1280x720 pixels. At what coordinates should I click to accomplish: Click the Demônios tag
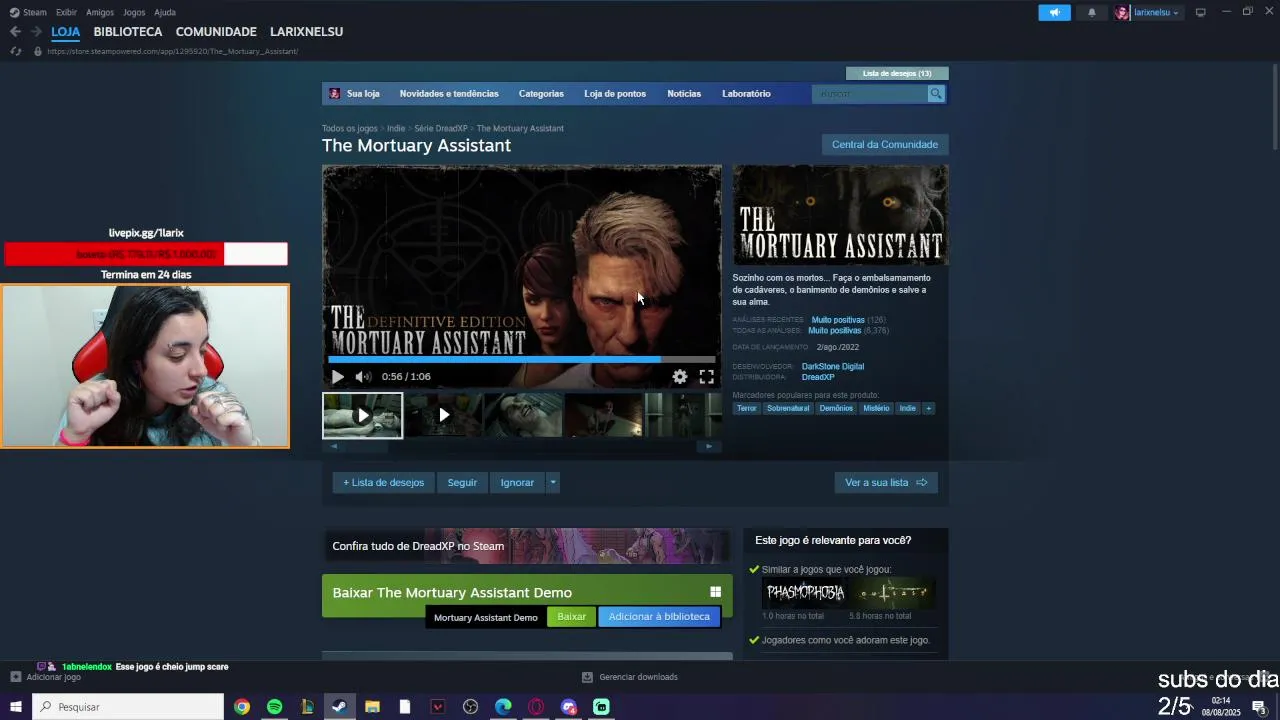point(836,409)
